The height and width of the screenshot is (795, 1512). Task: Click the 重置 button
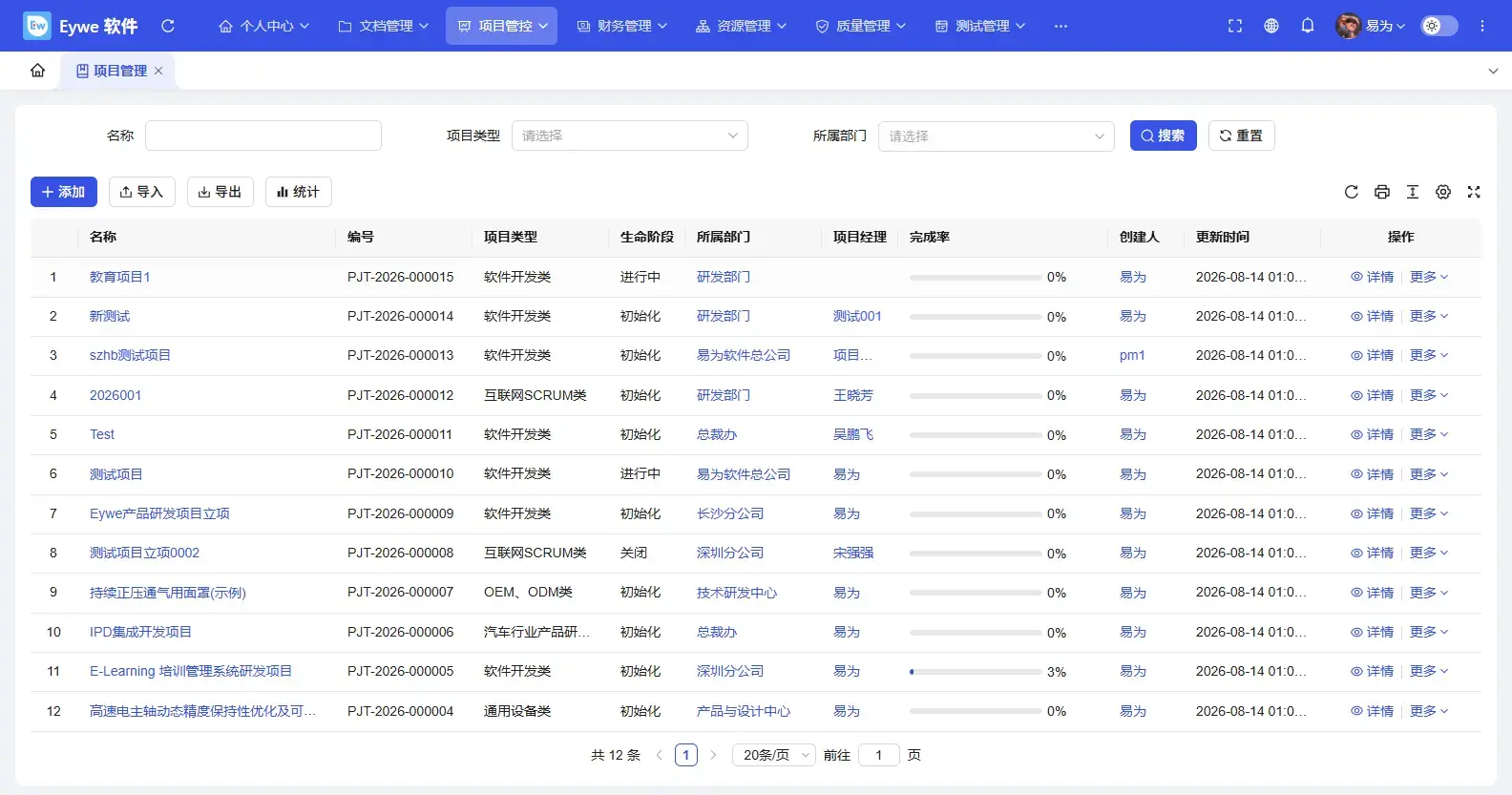pyautogui.click(x=1242, y=136)
